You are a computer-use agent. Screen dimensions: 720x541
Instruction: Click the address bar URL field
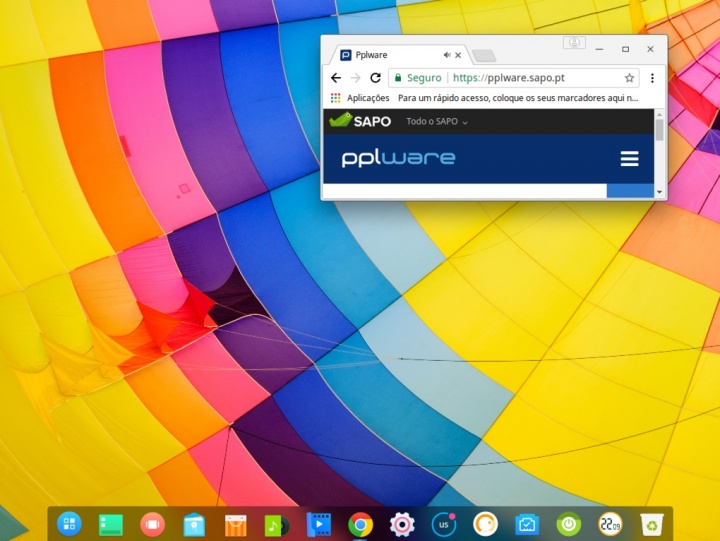(530, 78)
